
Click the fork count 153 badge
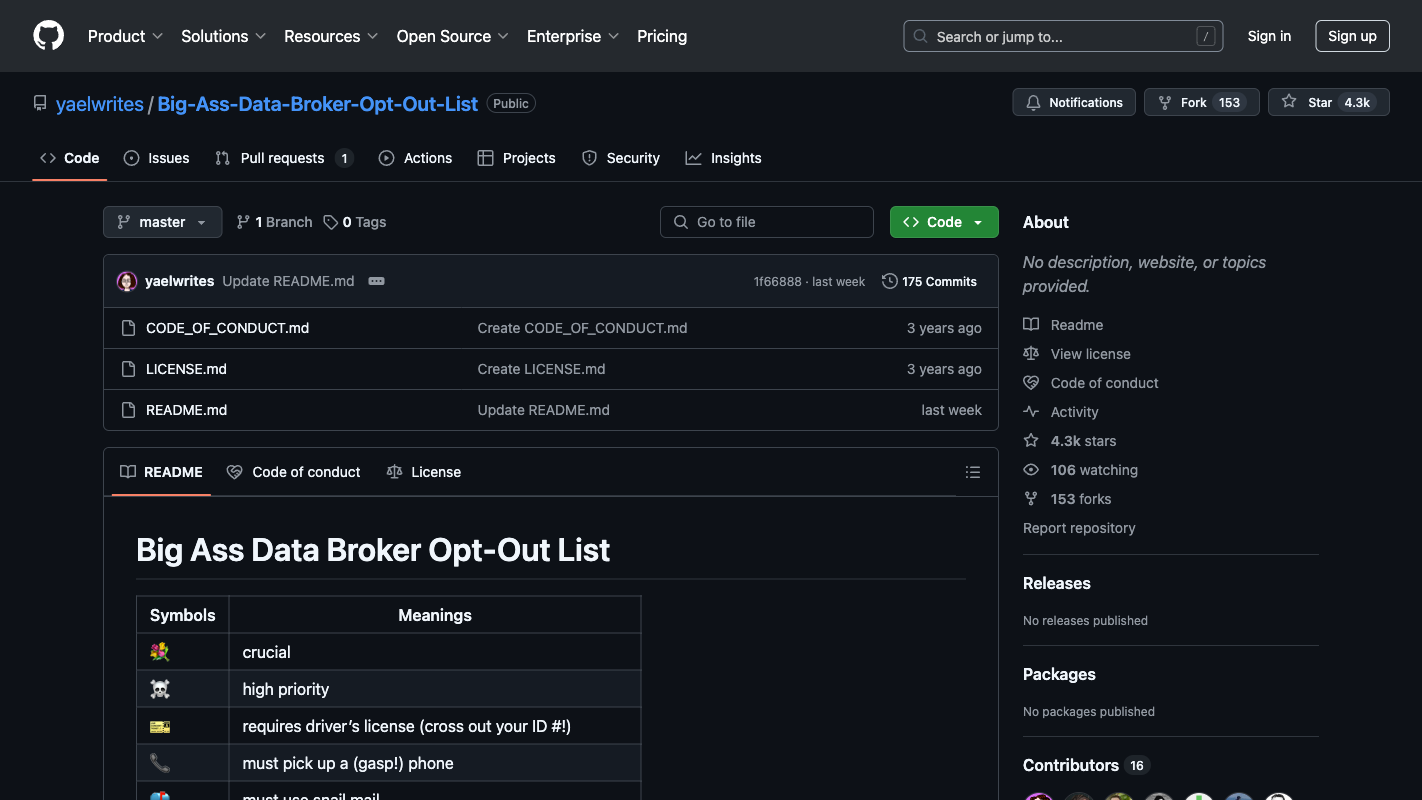click(x=1229, y=102)
